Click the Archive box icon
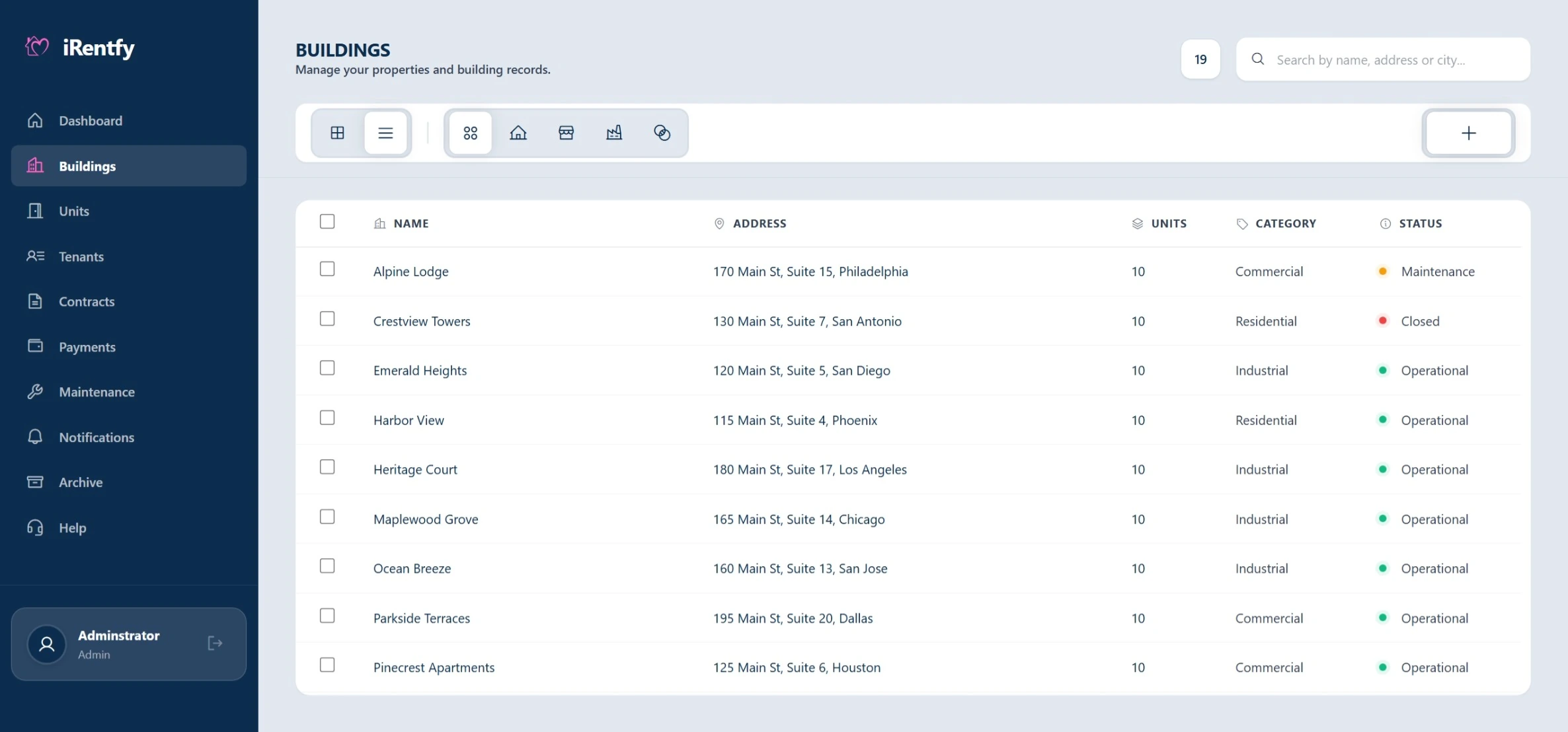 (35, 482)
